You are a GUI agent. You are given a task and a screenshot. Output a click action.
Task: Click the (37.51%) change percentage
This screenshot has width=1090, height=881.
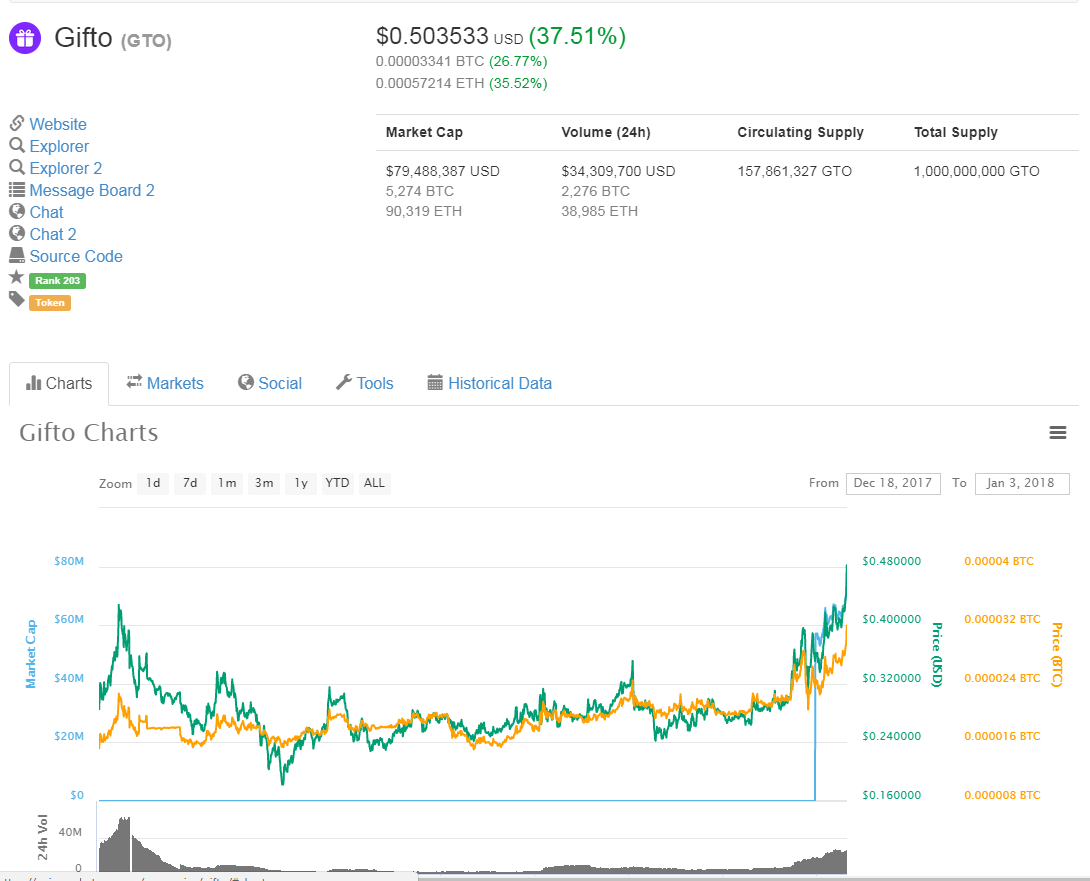pos(578,36)
